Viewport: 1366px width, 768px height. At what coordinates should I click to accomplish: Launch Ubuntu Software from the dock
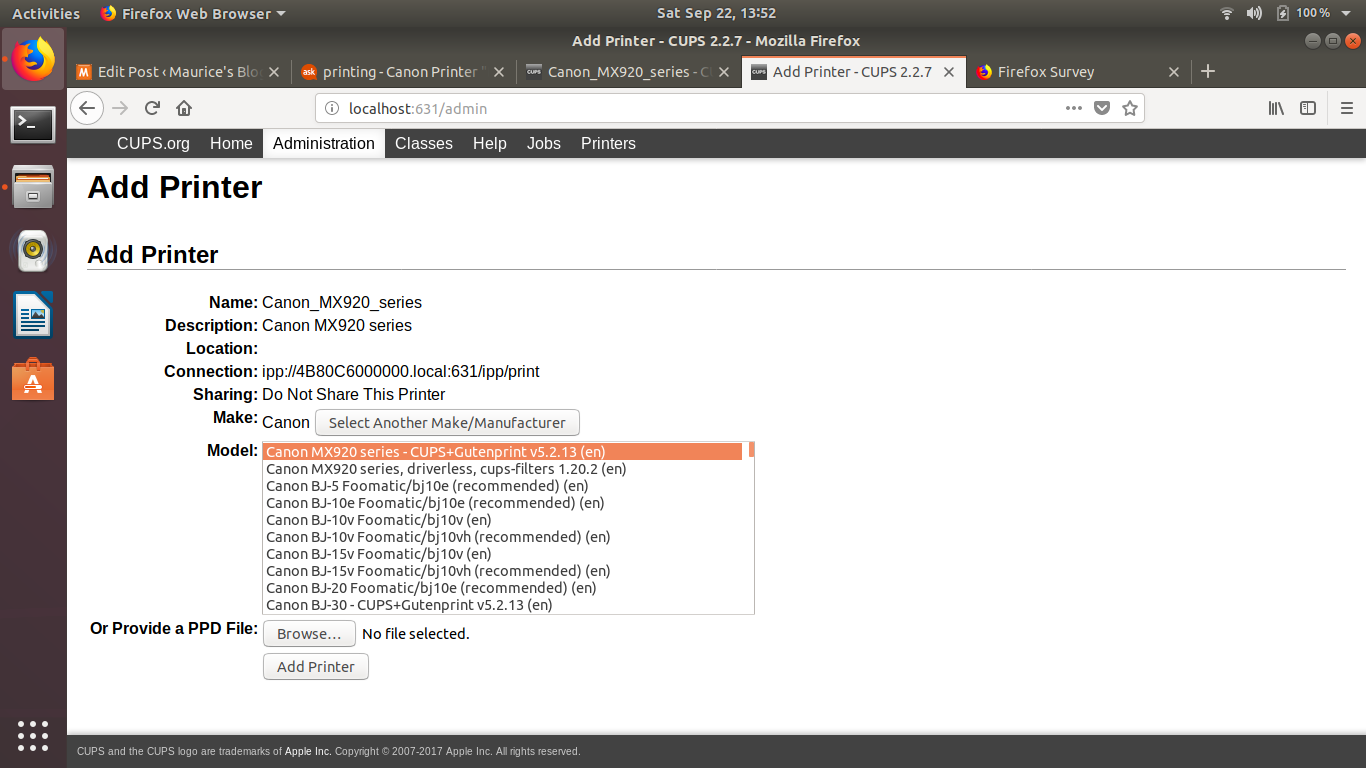click(x=33, y=380)
